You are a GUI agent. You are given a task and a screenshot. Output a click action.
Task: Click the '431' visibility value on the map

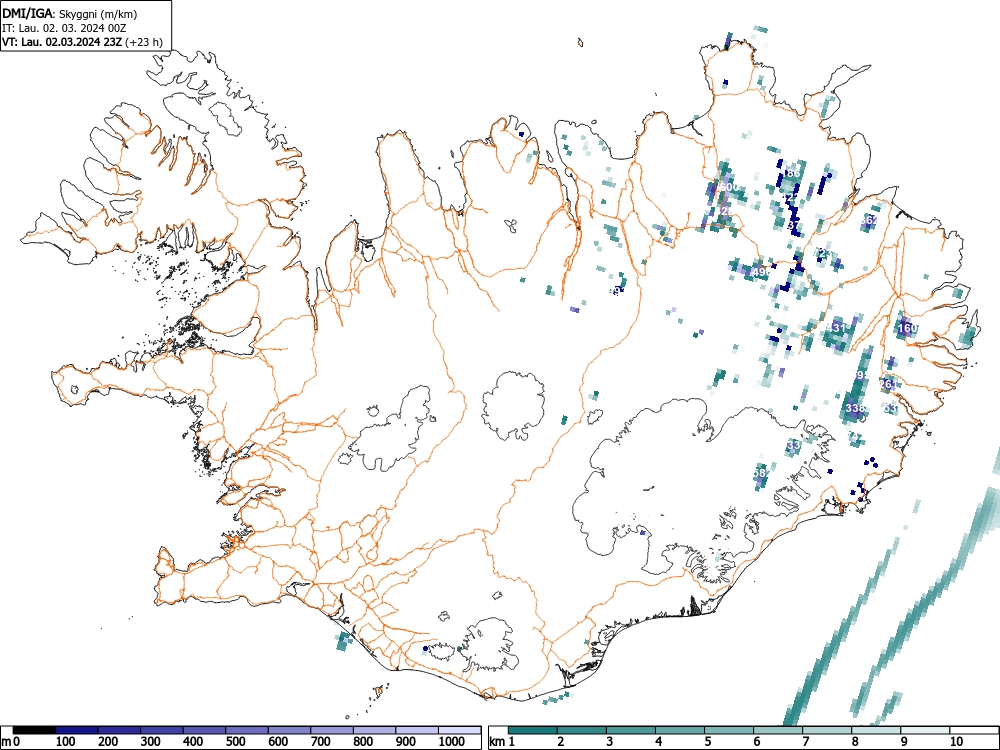(837, 328)
